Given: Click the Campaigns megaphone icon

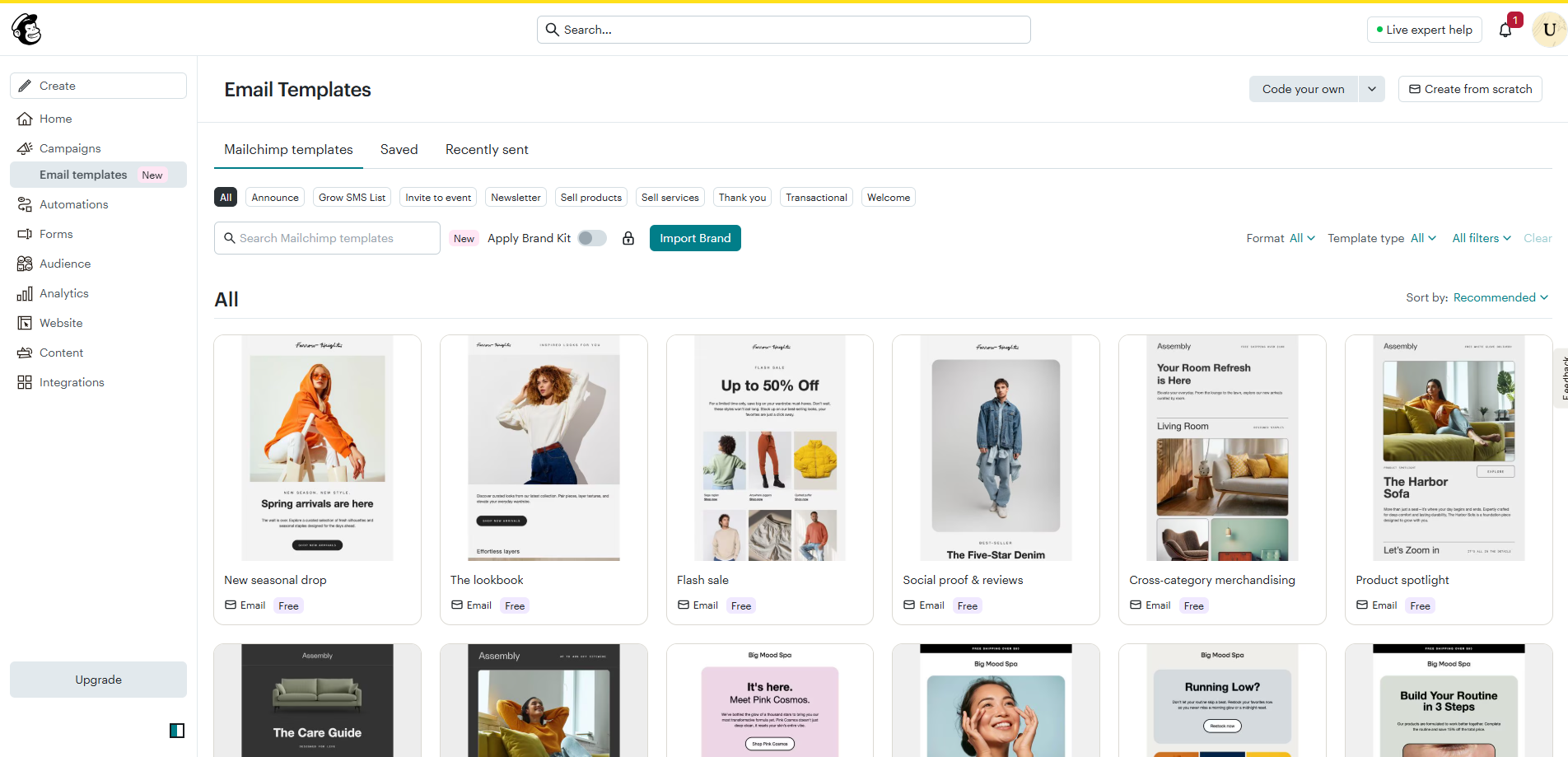Looking at the screenshot, I should (25, 148).
